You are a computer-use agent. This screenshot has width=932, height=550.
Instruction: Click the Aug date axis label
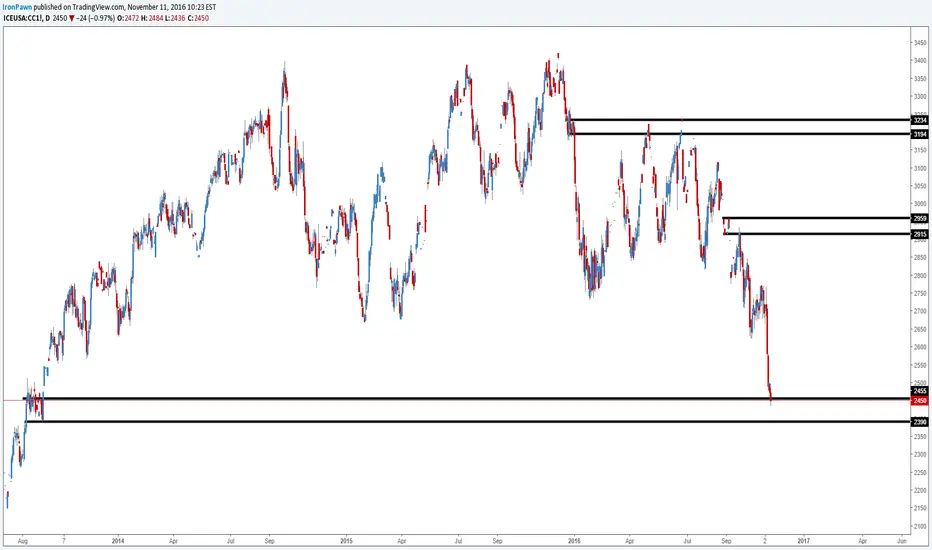(x=23, y=541)
